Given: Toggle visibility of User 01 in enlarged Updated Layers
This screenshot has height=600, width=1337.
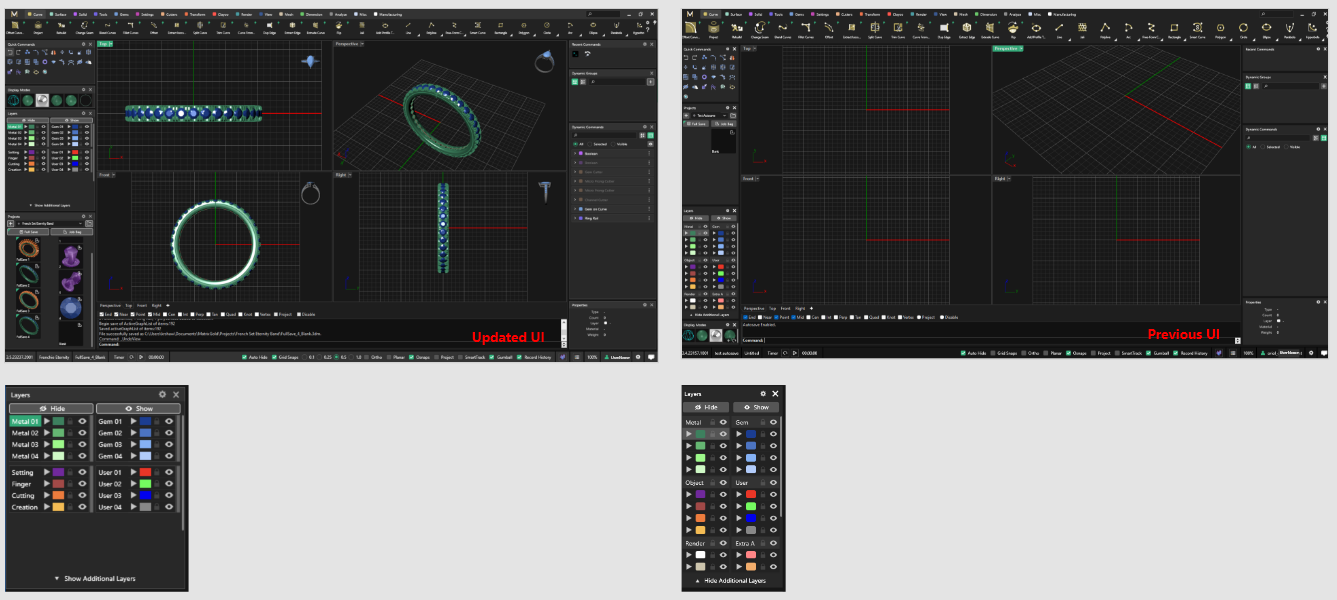Looking at the screenshot, I should (x=169, y=472).
